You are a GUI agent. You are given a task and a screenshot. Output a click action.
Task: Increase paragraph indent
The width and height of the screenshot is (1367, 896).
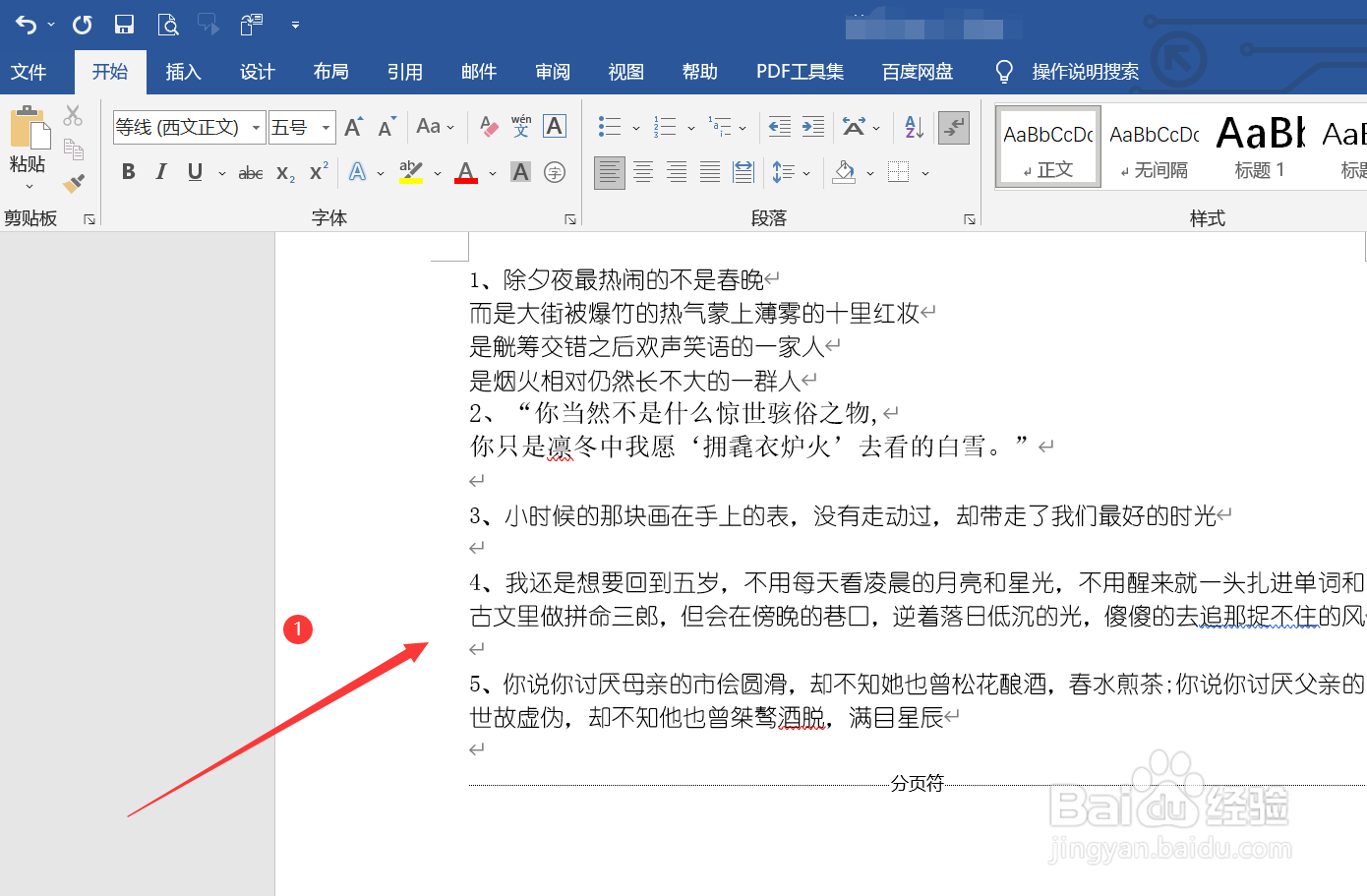point(813,126)
